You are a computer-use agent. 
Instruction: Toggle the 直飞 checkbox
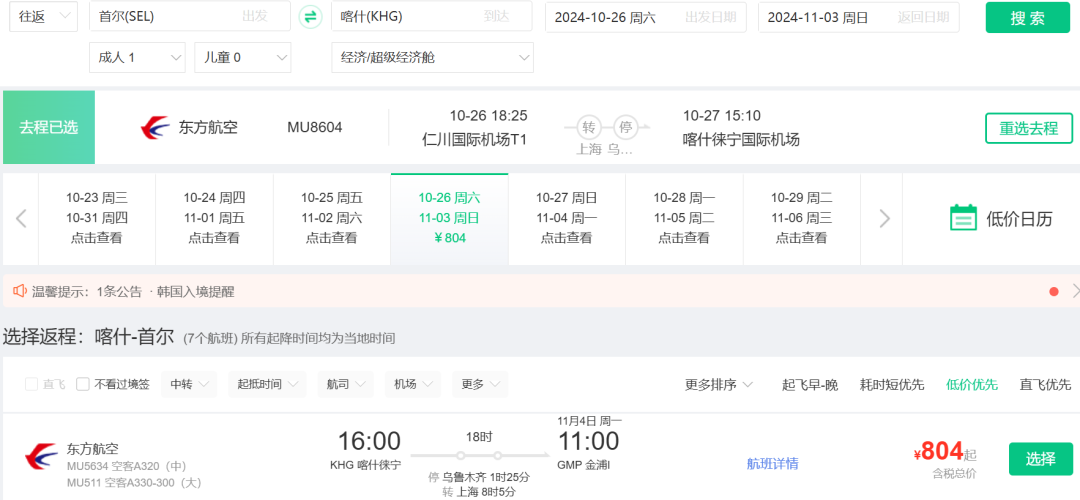[x=31, y=384]
